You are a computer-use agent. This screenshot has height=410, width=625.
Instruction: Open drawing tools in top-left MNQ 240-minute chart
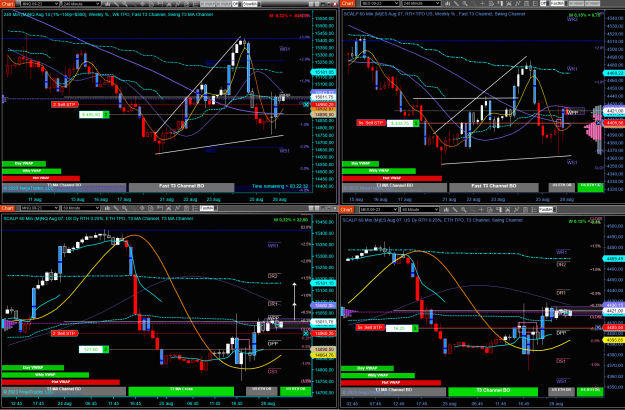pyautogui.click(x=117, y=4)
